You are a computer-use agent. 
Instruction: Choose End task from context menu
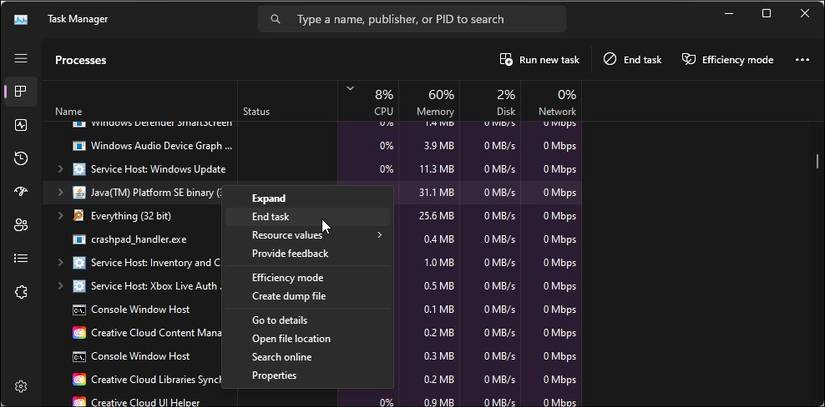[271, 217]
